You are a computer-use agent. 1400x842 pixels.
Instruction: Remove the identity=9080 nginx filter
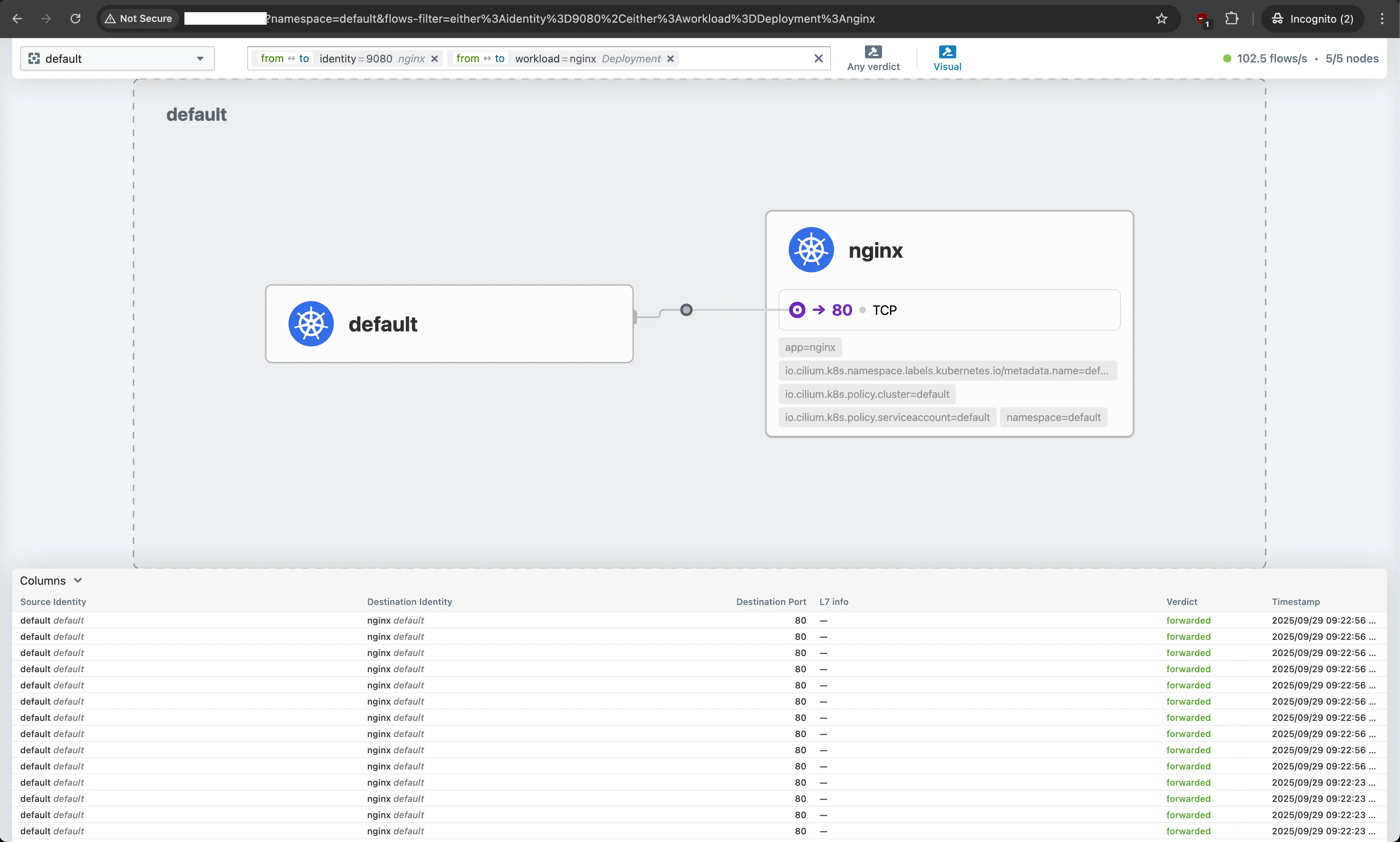(435, 58)
